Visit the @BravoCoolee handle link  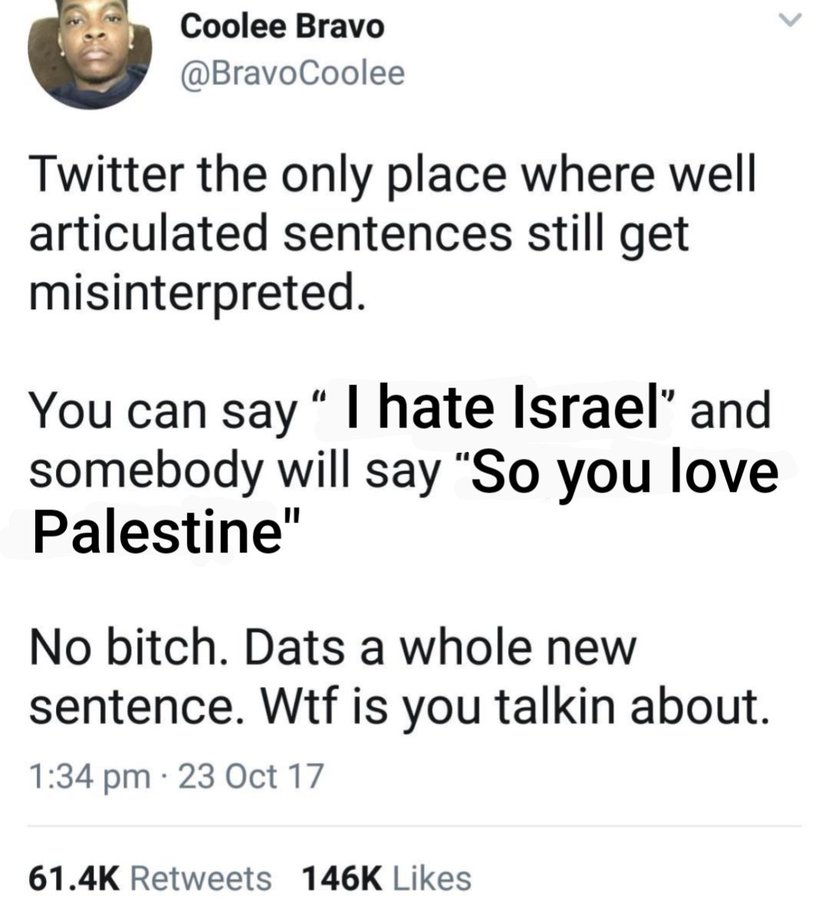point(292,73)
